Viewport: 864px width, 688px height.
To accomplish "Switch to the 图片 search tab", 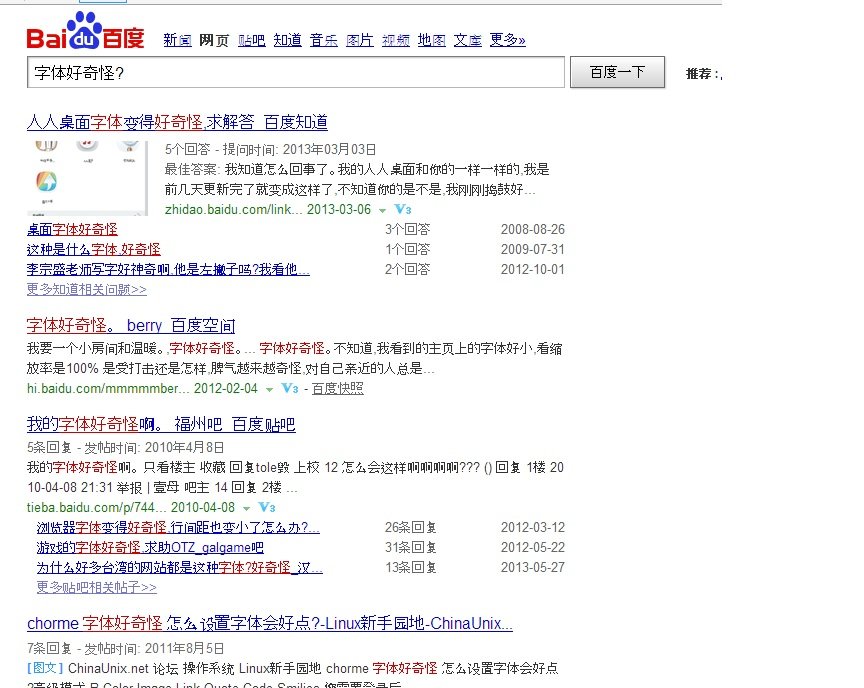I will click(x=359, y=40).
